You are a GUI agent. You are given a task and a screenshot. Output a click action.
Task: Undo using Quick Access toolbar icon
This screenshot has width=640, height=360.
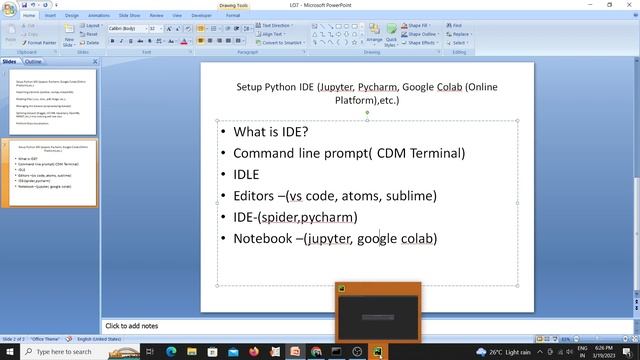33,5
